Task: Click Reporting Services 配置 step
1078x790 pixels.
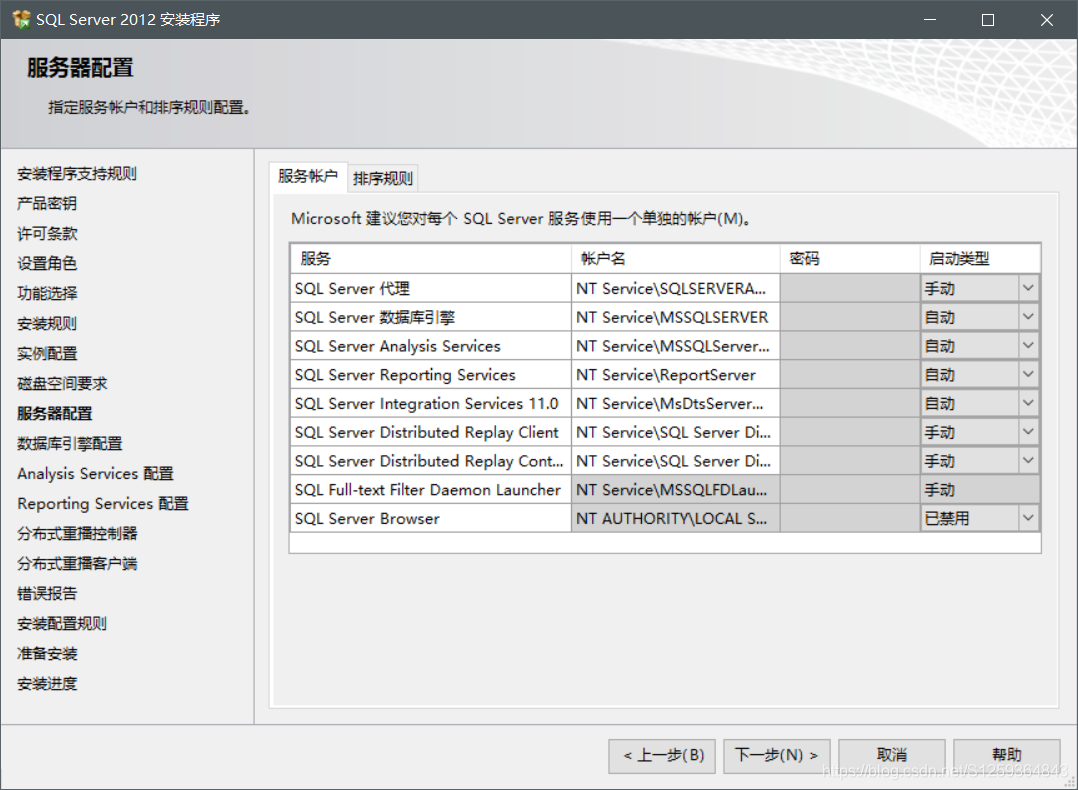Action: click(x=102, y=503)
